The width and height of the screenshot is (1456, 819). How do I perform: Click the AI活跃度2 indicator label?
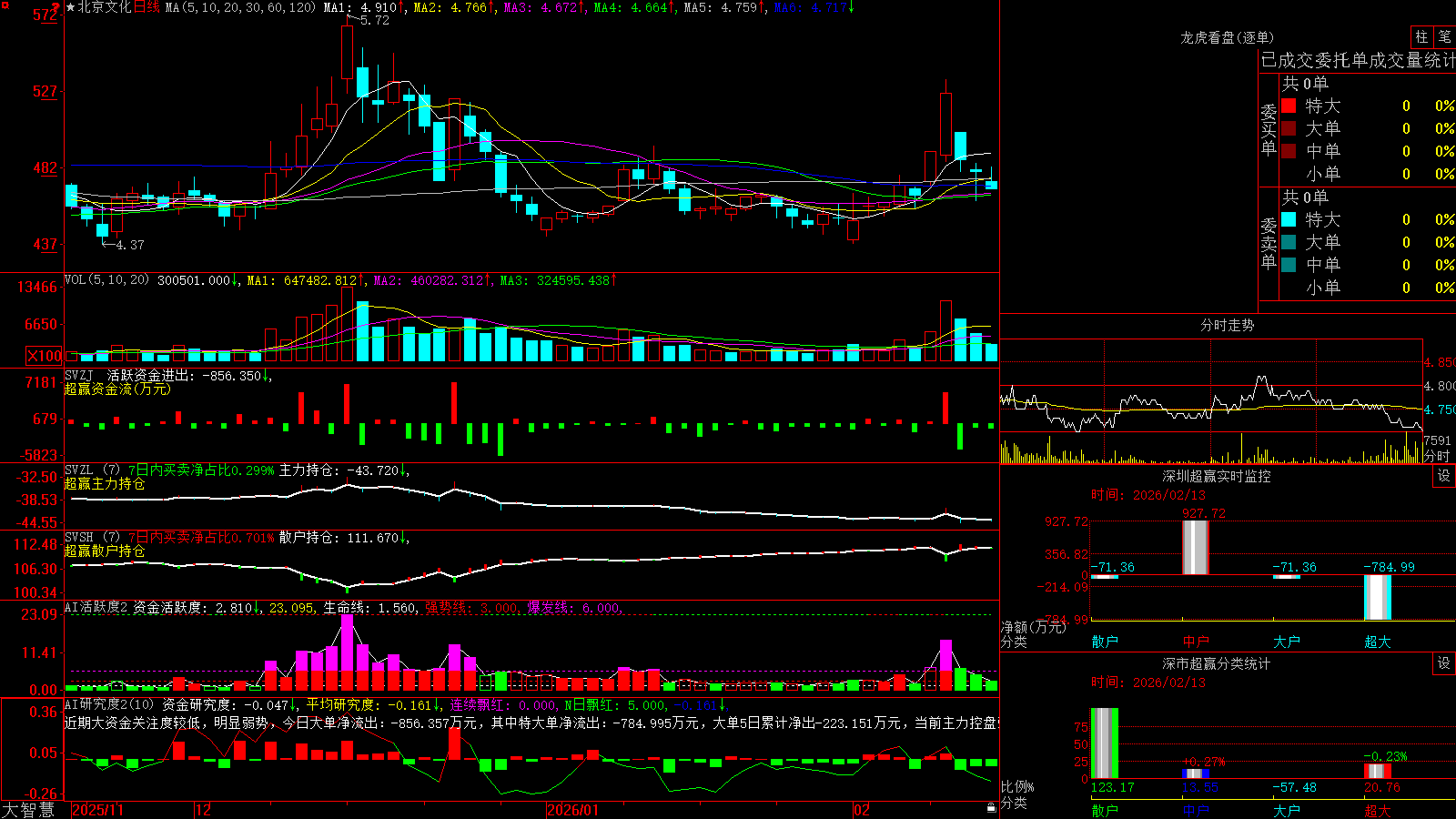click(x=96, y=607)
